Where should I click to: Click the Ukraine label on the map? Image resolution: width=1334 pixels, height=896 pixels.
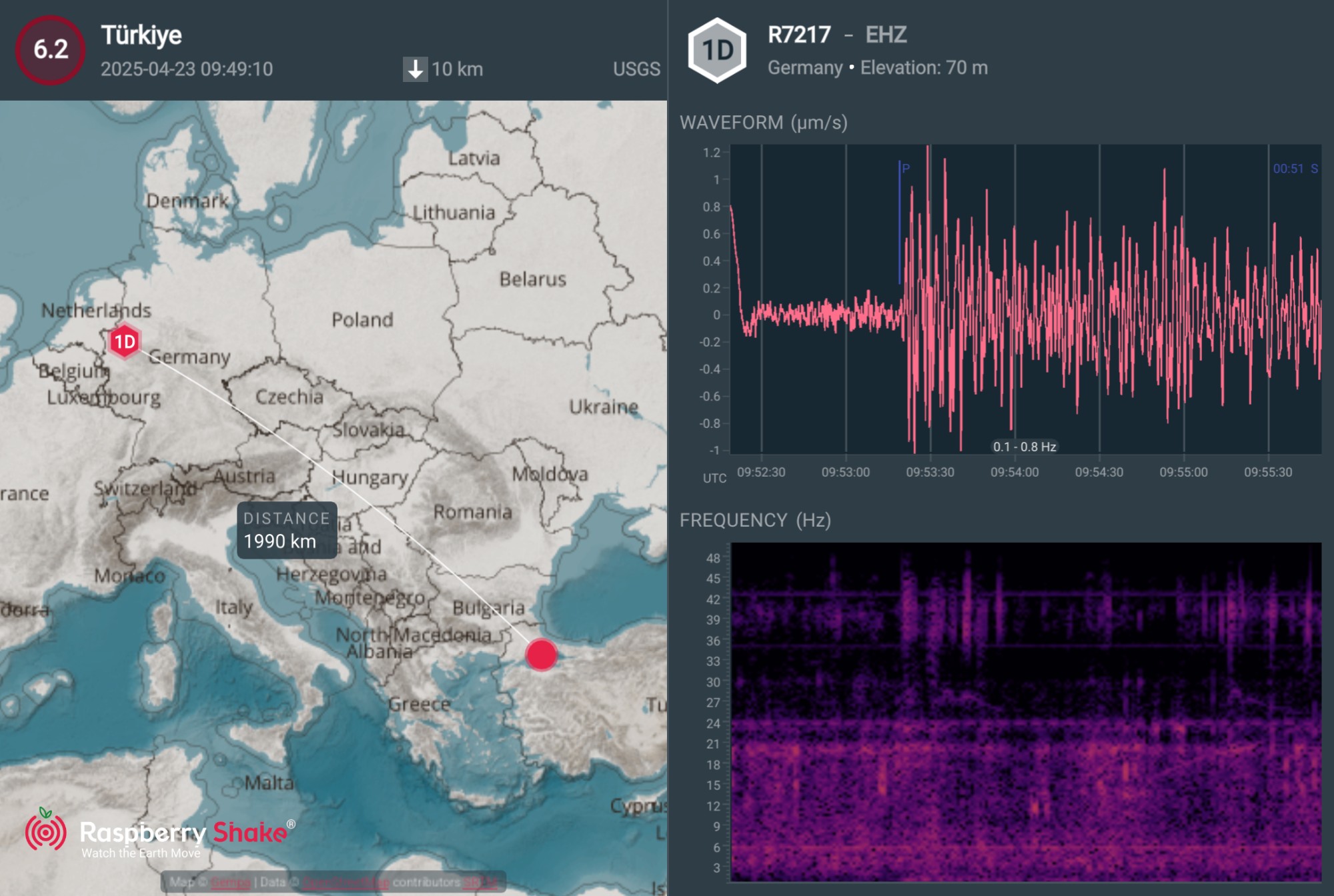point(604,407)
